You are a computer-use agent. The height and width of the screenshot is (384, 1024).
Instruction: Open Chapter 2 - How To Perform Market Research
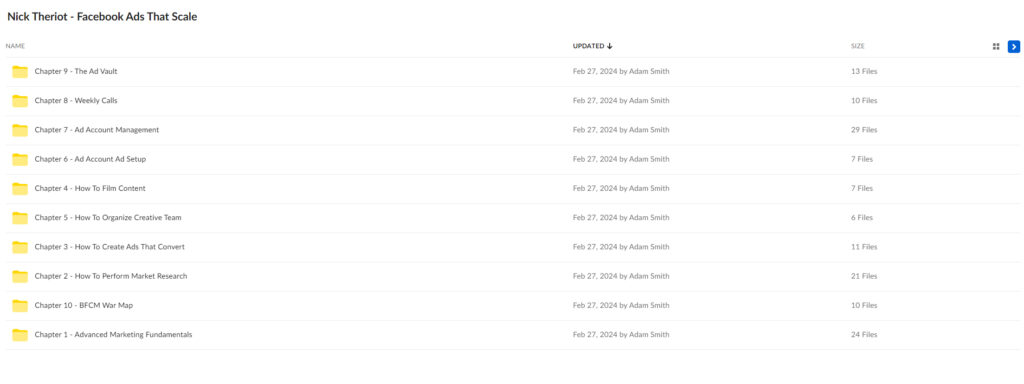pos(111,276)
